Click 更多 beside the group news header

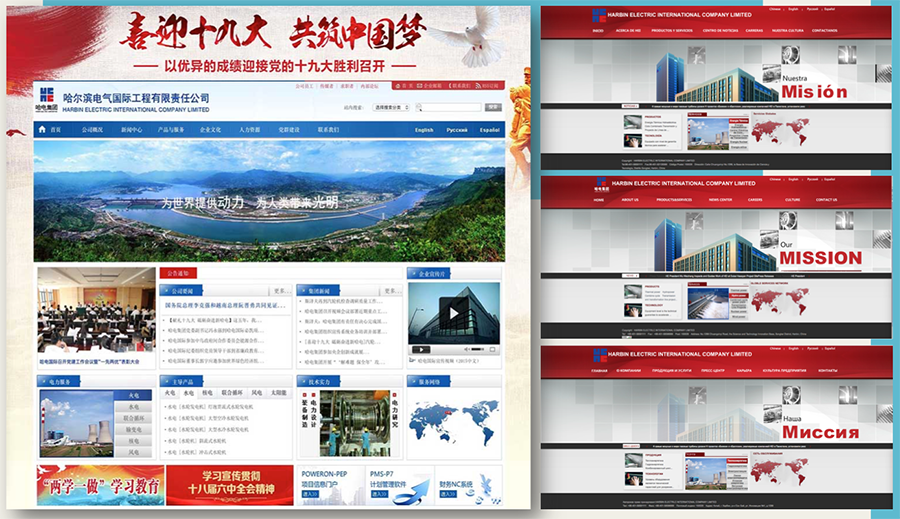point(391,291)
